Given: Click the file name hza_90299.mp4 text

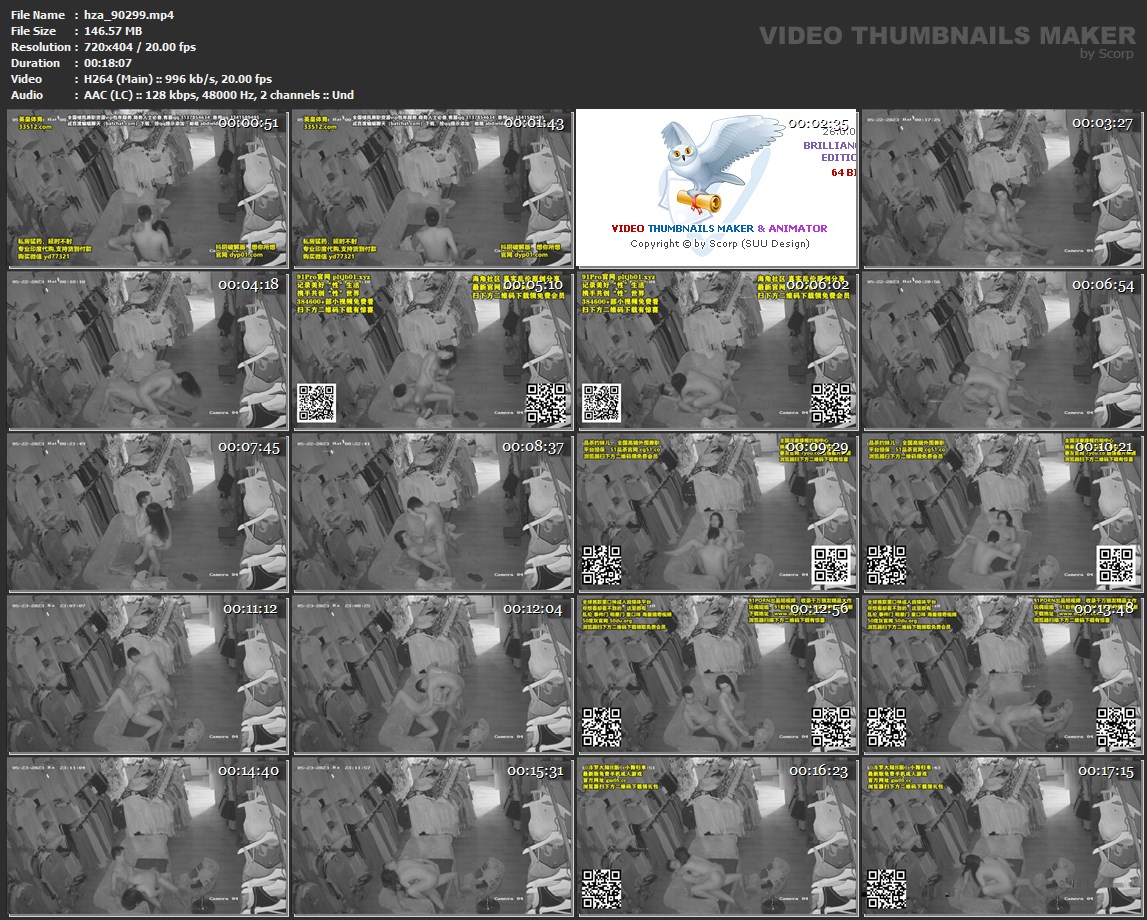Looking at the screenshot, I should pyautogui.click(x=129, y=15).
